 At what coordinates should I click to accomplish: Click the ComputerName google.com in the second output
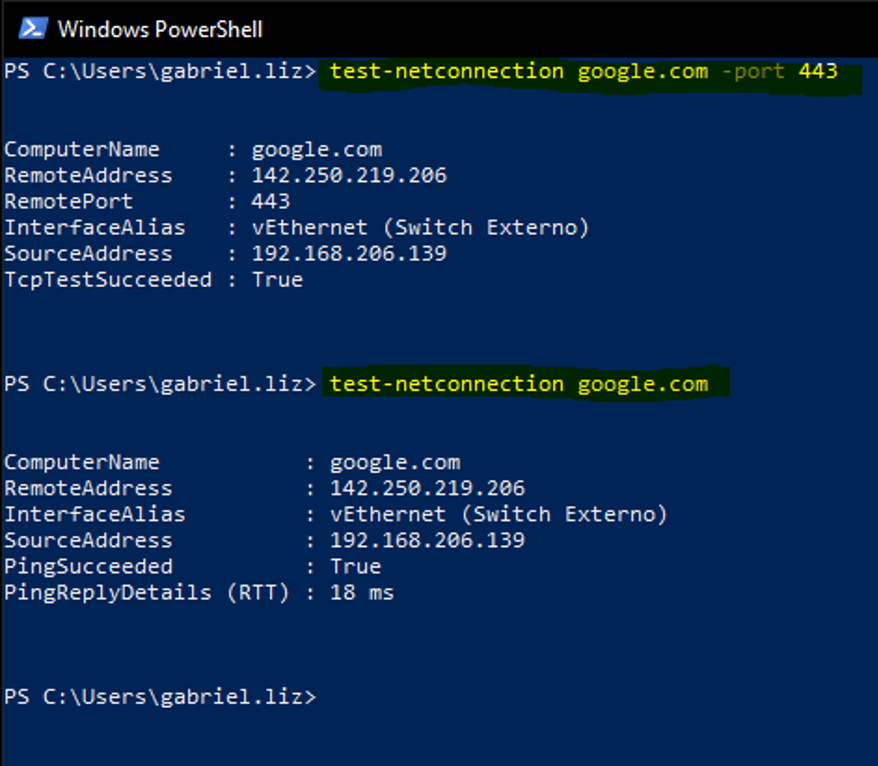coord(395,463)
